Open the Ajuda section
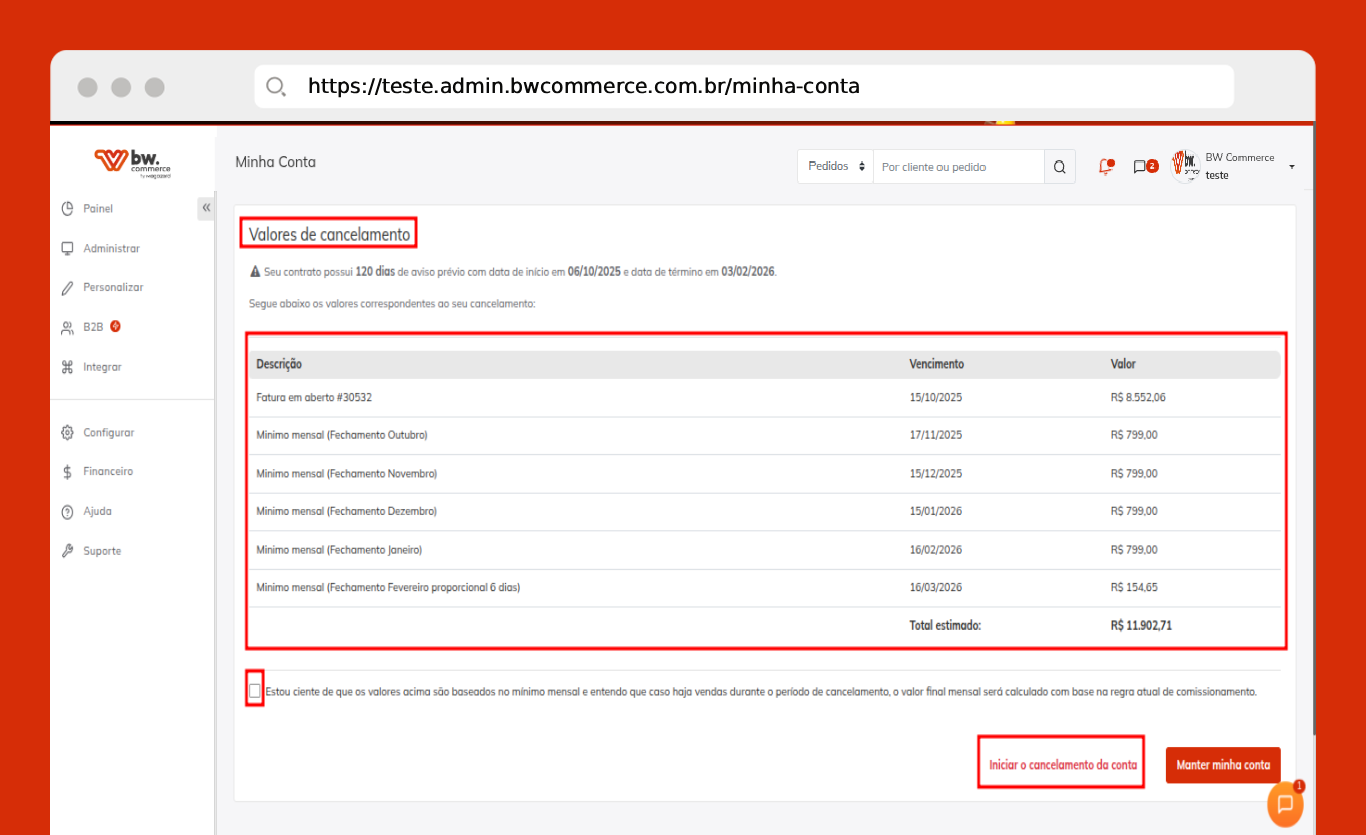The width and height of the screenshot is (1366, 835). [x=97, y=511]
